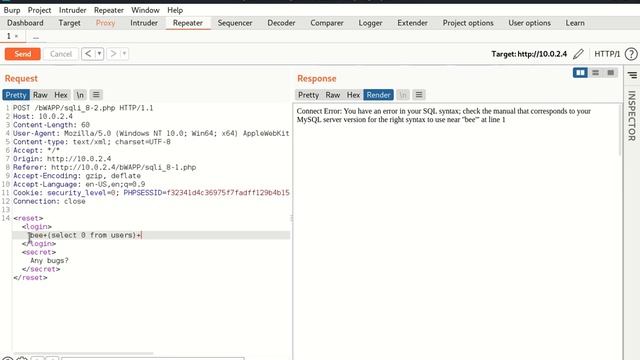Switch to the Decoder tab
Viewport: 640px width, 360px height.
(281, 23)
